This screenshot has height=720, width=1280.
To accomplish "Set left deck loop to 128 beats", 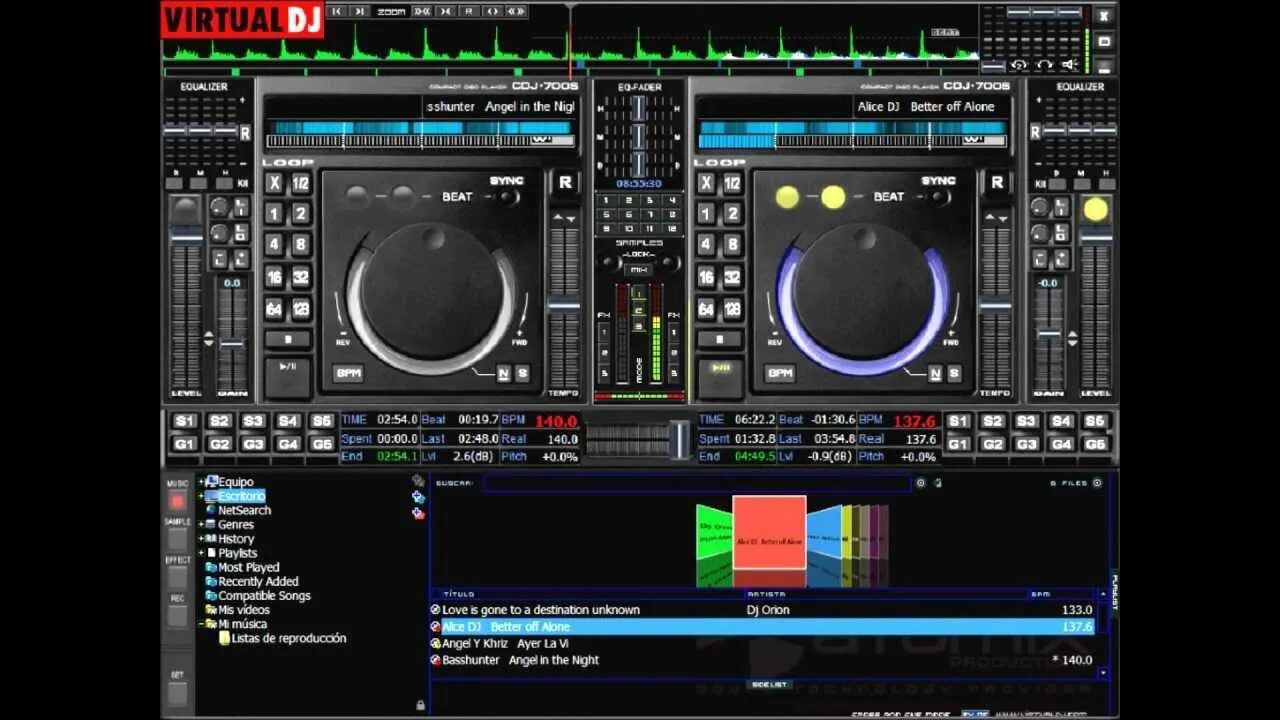I will pos(300,309).
